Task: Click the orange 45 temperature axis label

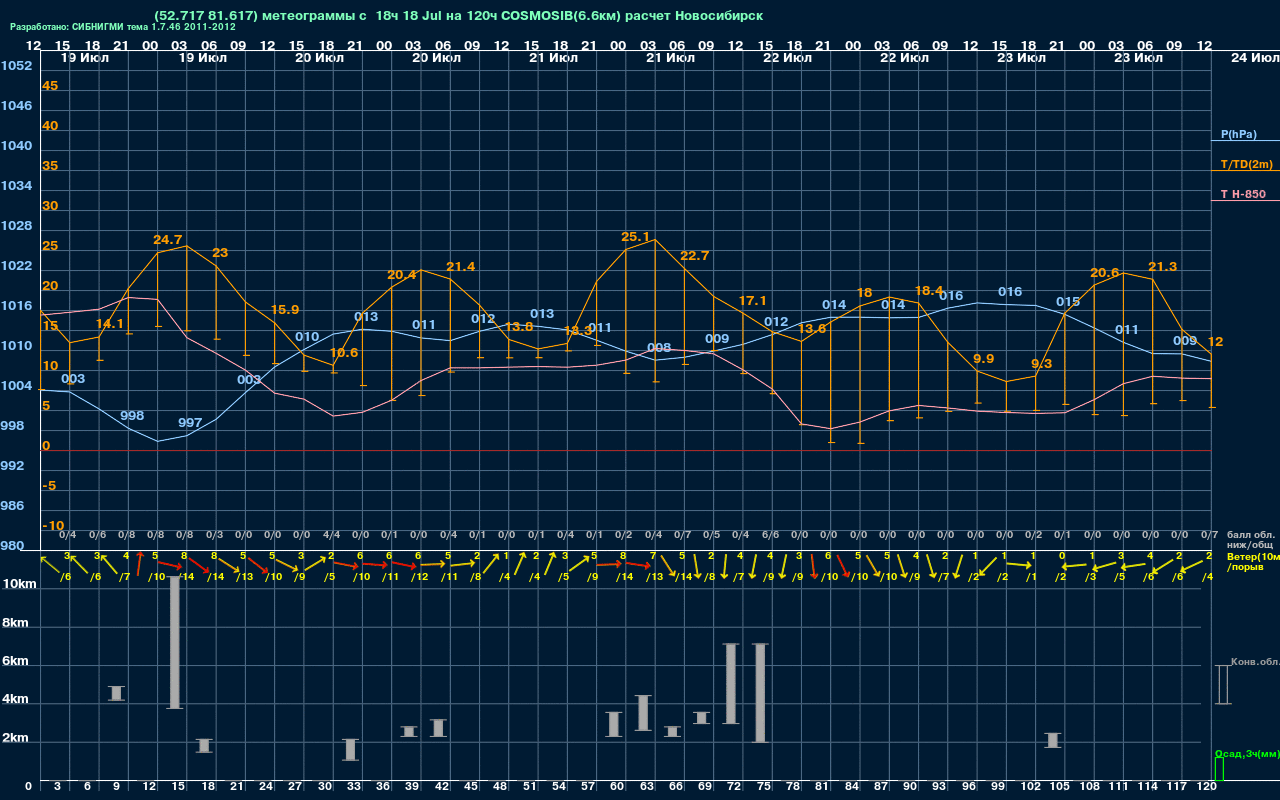Action: [x=50, y=86]
